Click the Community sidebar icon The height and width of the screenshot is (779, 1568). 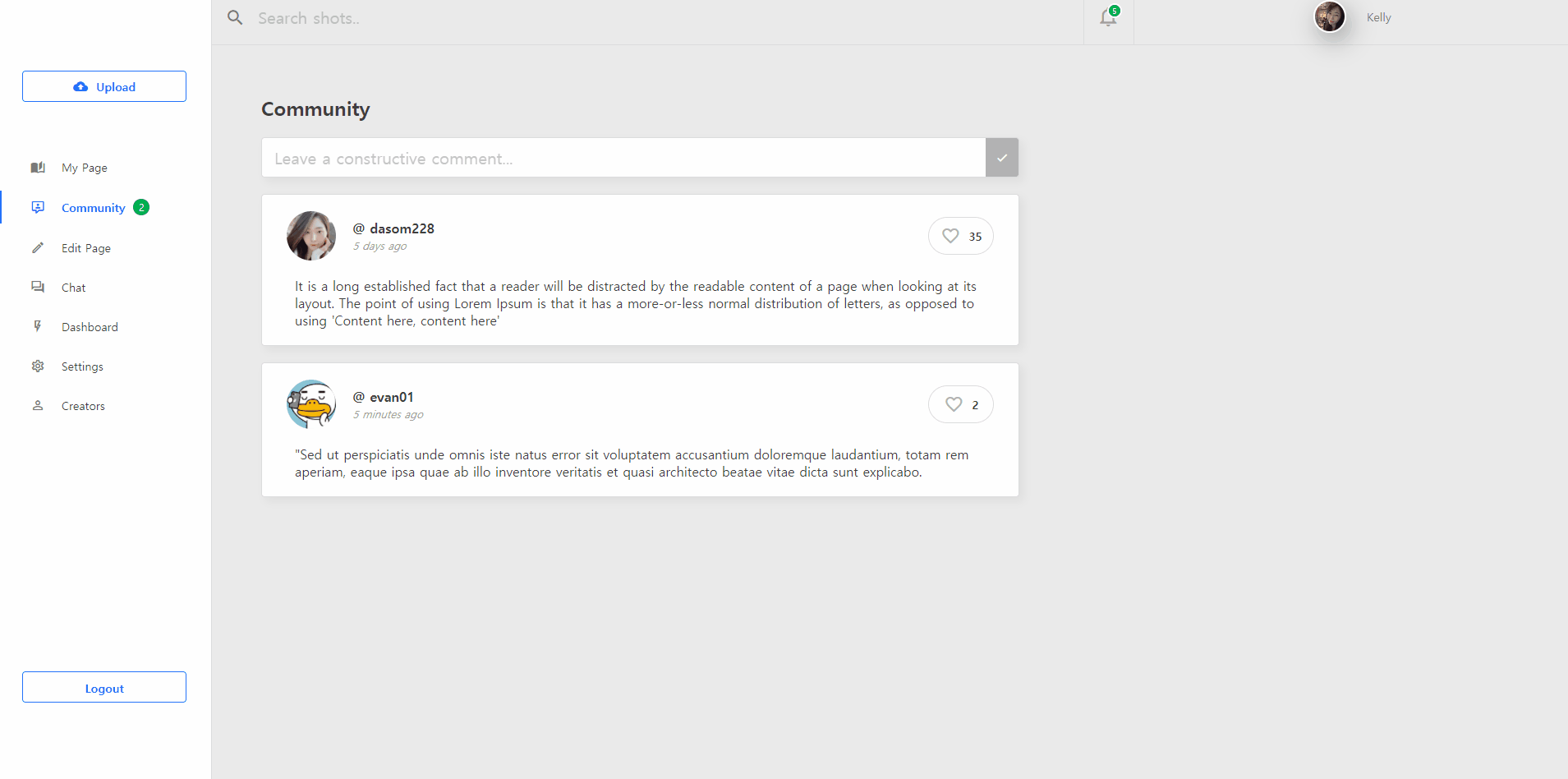38,207
